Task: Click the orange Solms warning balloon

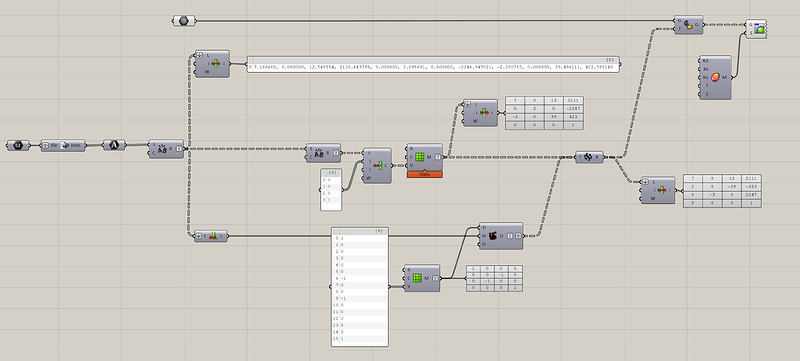Action: pyautogui.click(x=424, y=174)
